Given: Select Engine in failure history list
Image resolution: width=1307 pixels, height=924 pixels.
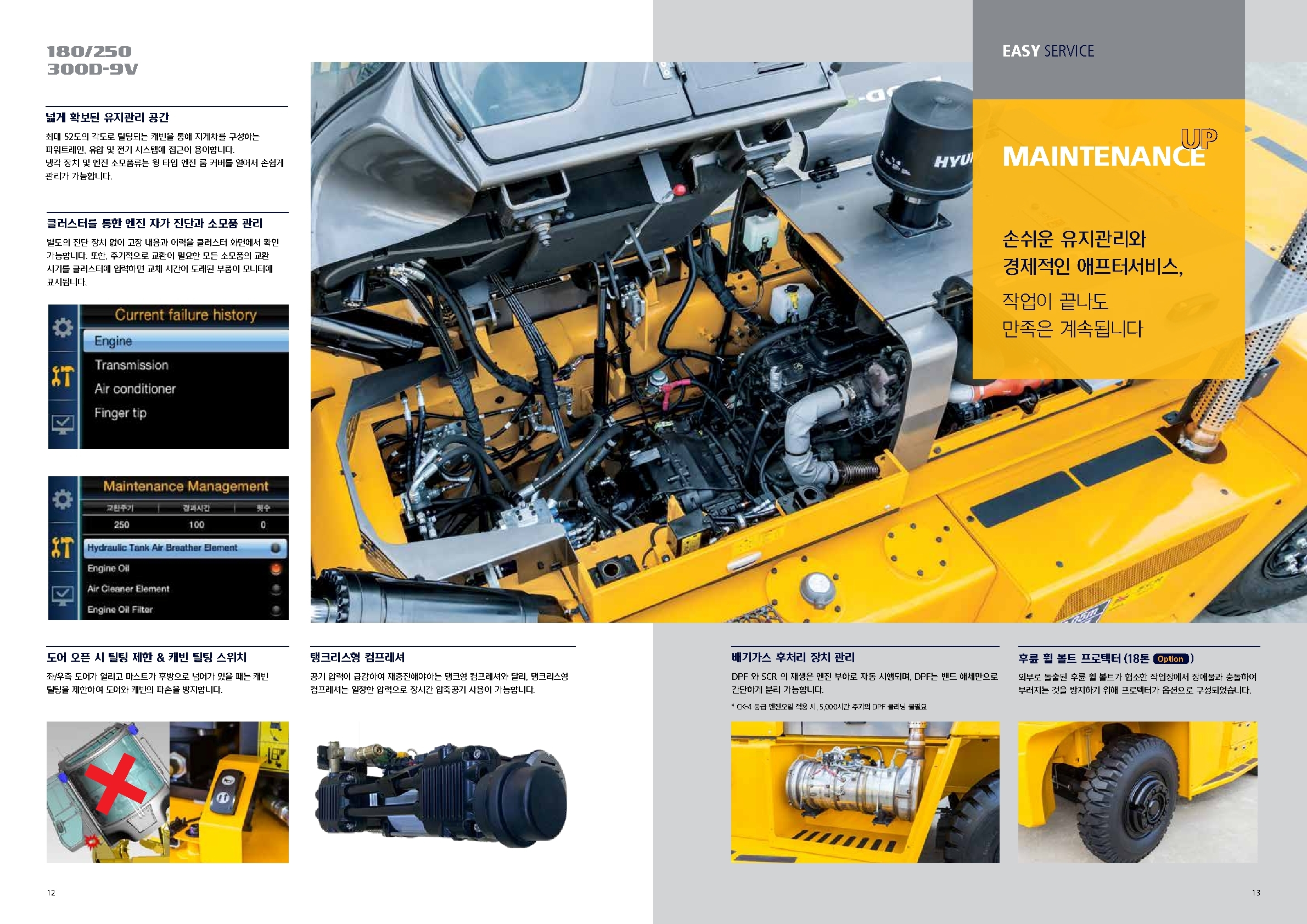Looking at the screenshot, I should click(114, 341).
